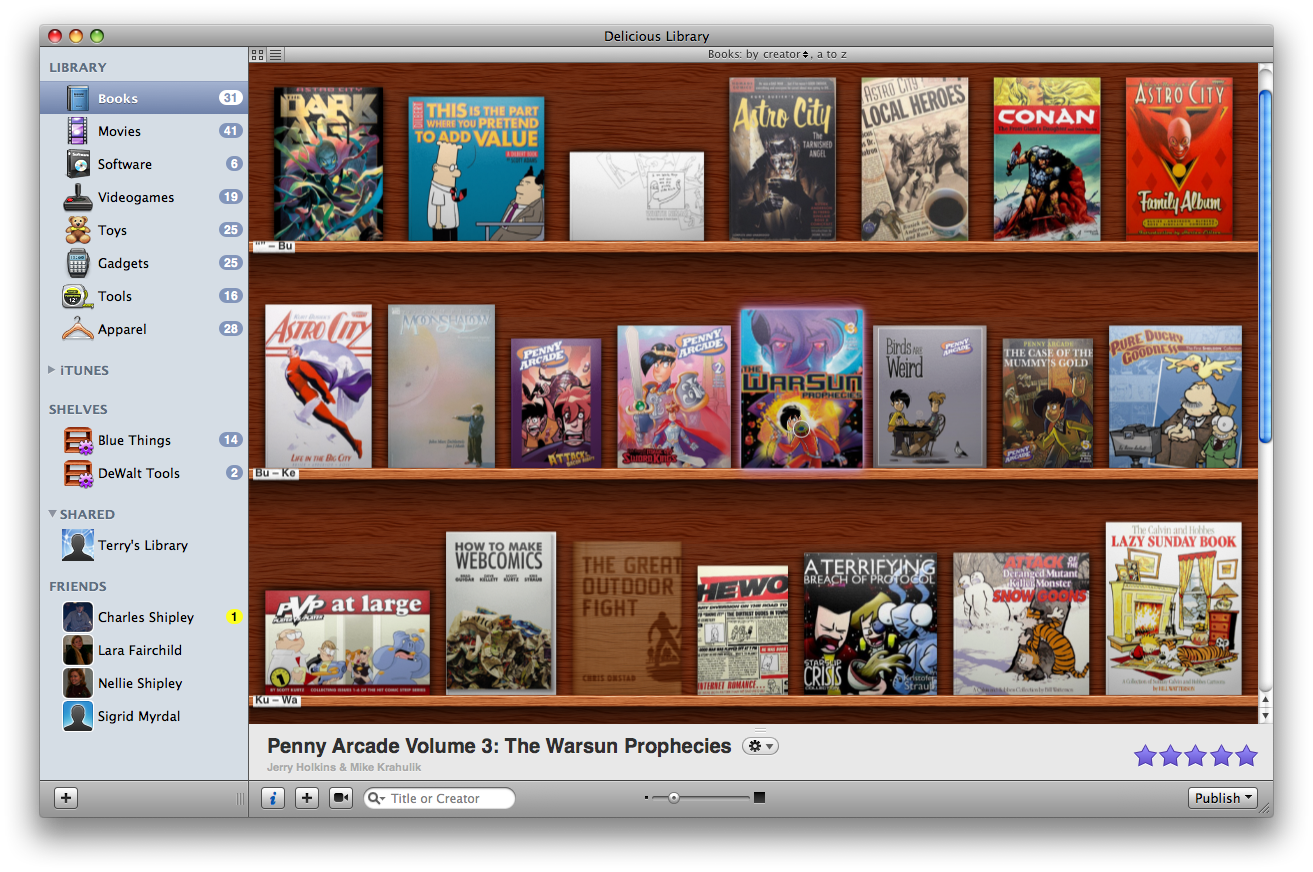Viewport: 1313px width, 872px height.
Task: Click the Title or Creator search field
Action: pyautogui.click(x=440, y=798)
